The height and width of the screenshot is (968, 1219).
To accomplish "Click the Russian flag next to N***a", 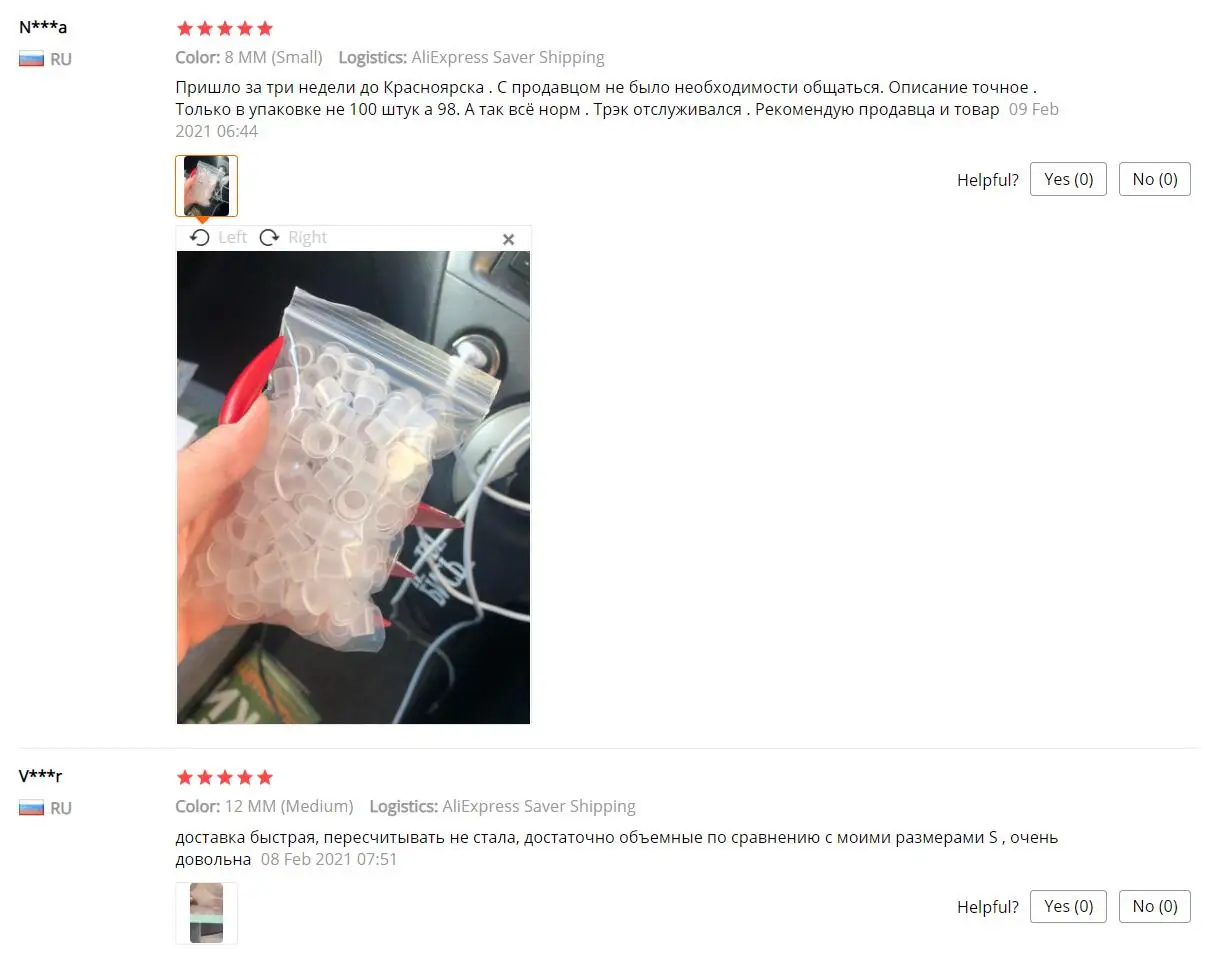I will 32,59.
